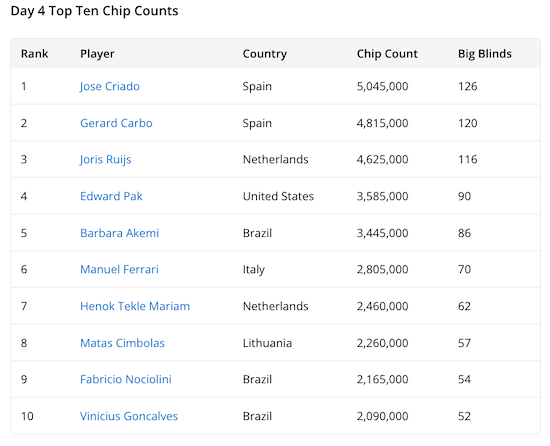
Task: Click the Rank column header
Action: pos(34,54)
